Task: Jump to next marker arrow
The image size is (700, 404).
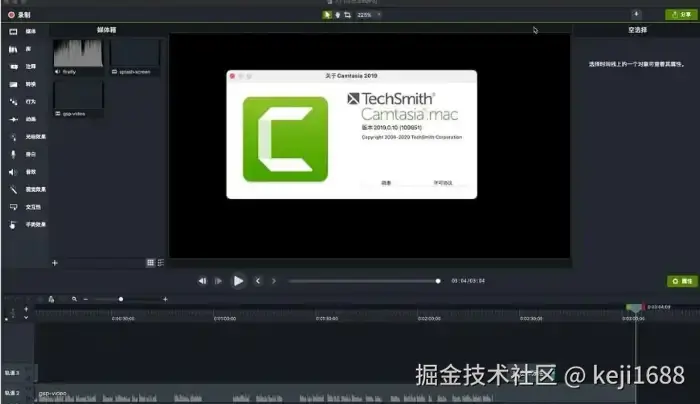Action: point(274,281)
